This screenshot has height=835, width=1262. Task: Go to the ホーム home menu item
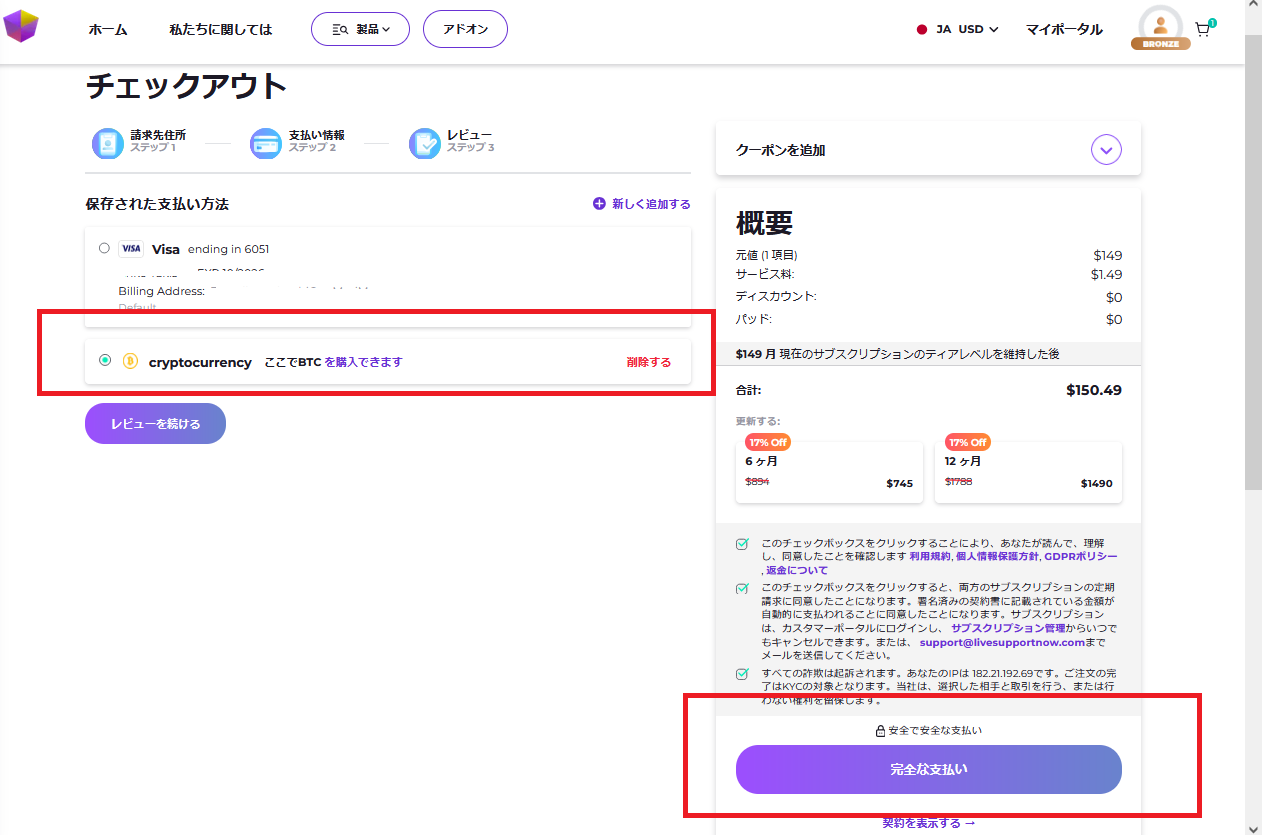(108, 29)
